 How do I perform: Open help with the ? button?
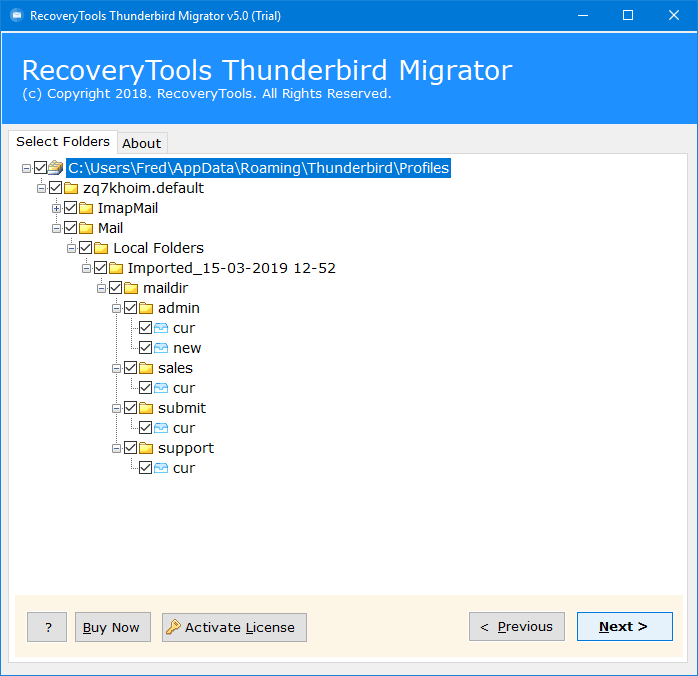click(x=47, y=627)
